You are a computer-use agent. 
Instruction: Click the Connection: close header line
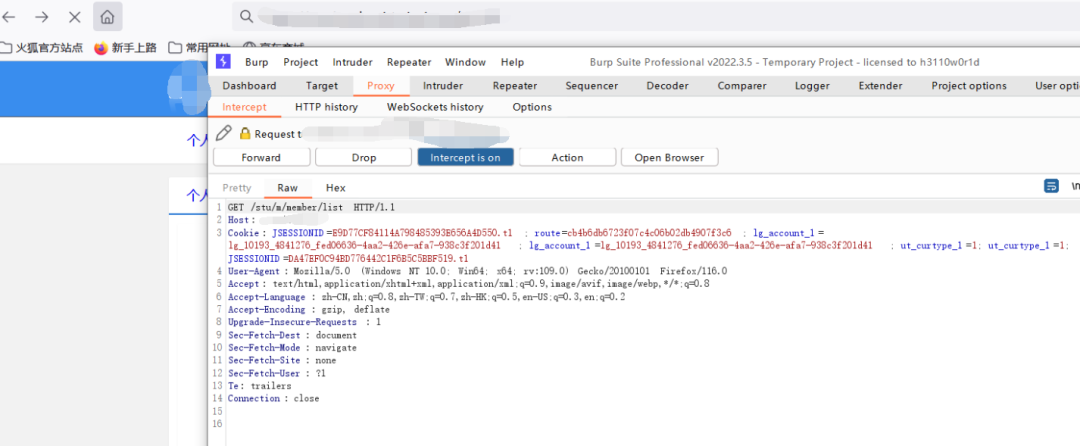(273, 399)
